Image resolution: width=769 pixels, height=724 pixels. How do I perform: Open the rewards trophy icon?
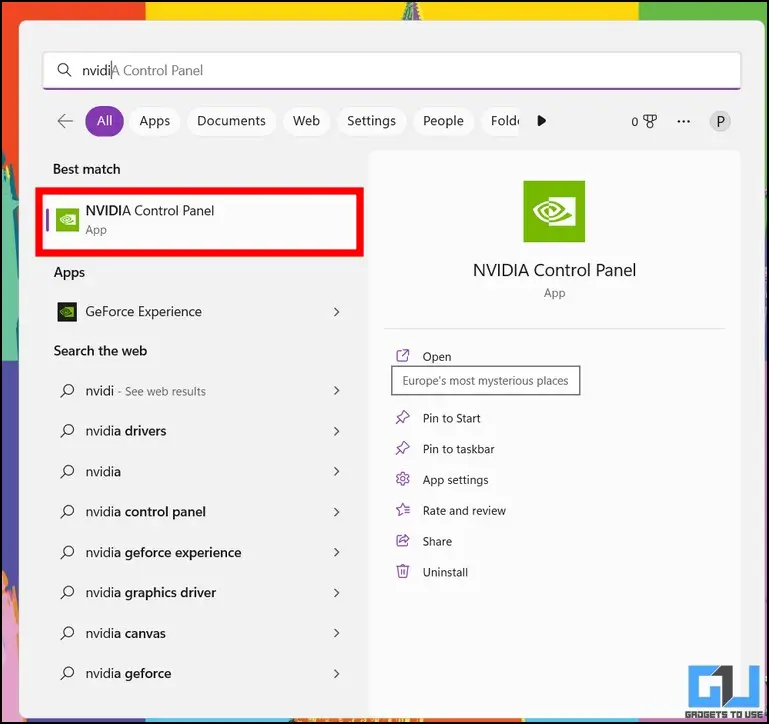pyautogui.click(x=650, y=121)
